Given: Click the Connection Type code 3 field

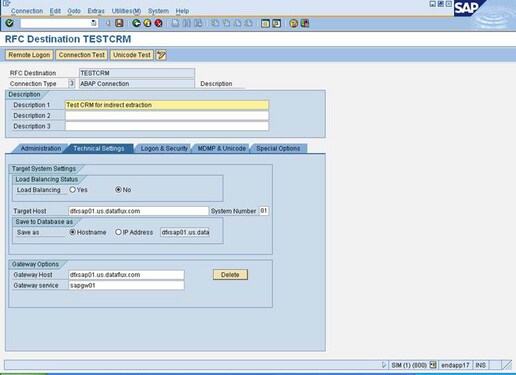Looking at the screenshot, I should tap(71, 84).
